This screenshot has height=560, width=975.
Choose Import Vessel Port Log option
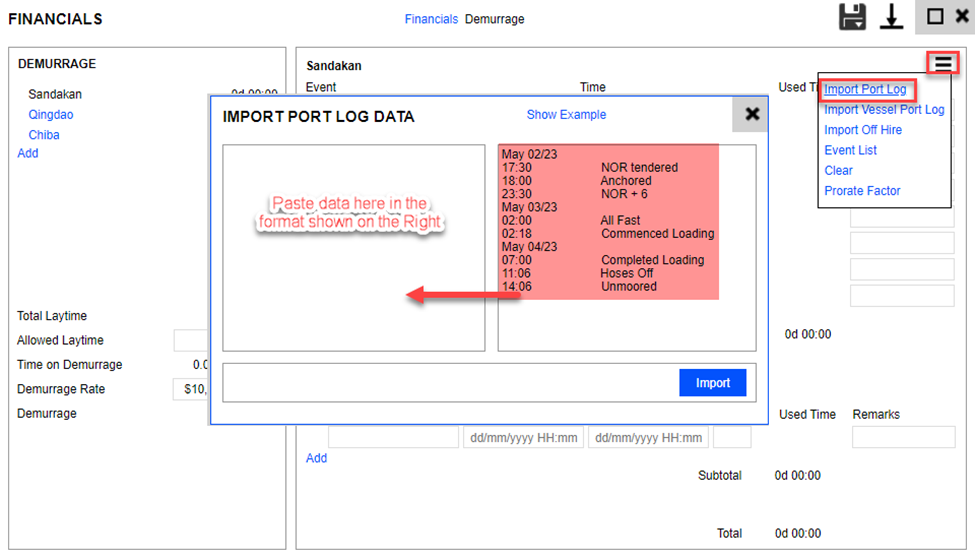coord(884,110)
